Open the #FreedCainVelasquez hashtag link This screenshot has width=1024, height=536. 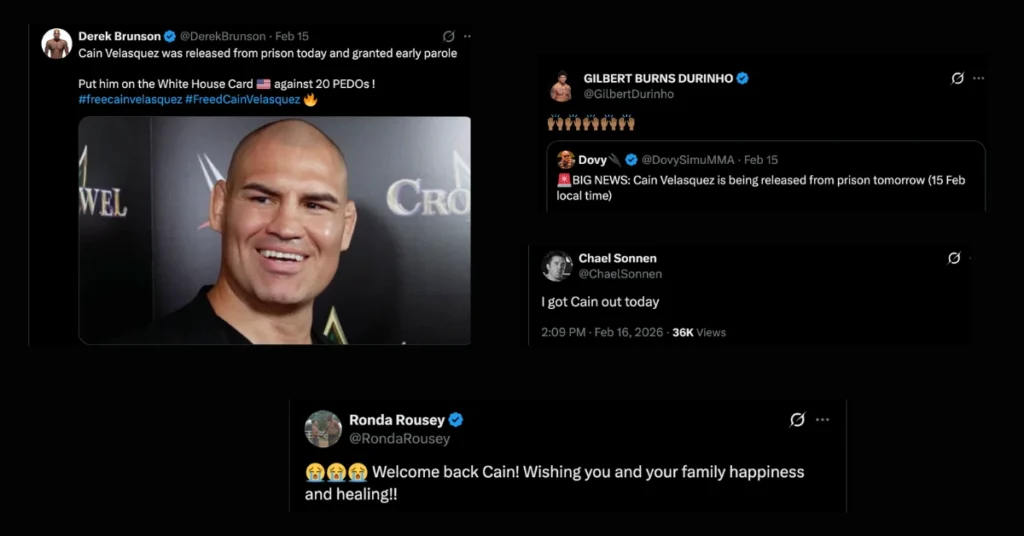[x=242, y=99]
